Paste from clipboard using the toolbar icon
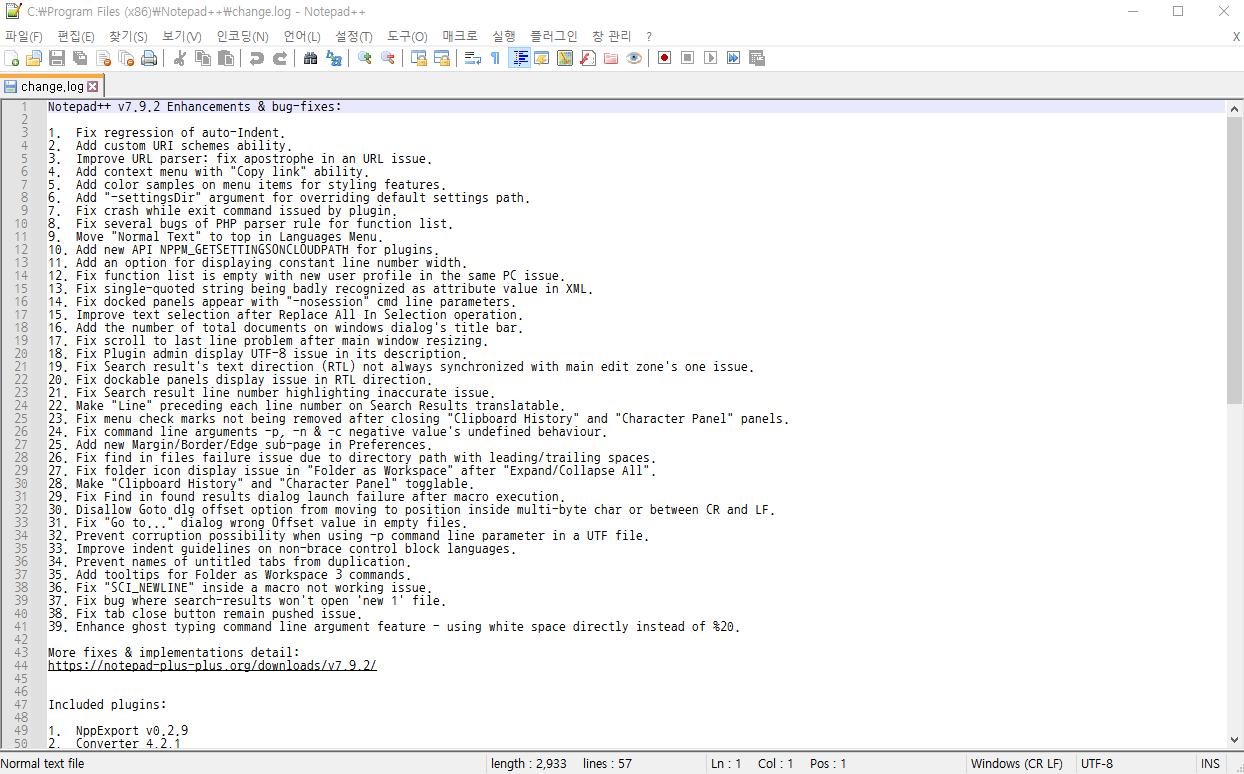The height and width of the screenshot is (774, 1244). click(226, 58)
